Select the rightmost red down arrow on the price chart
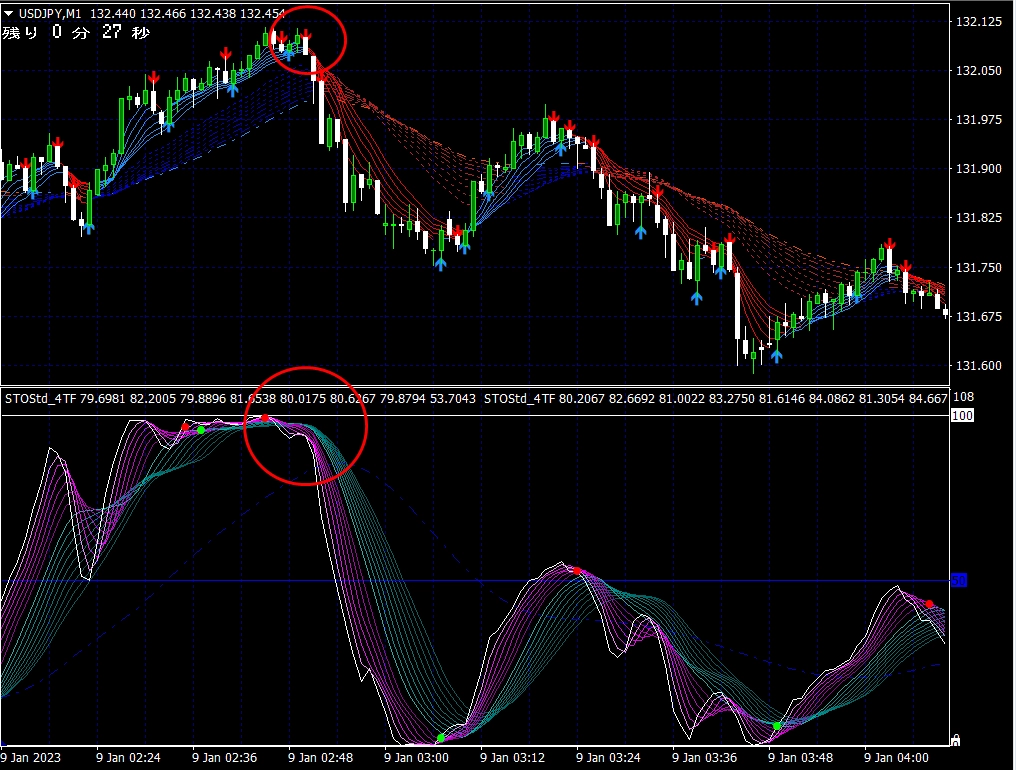1016x770 pixels. pyautogui.click(x=906, y=266)
